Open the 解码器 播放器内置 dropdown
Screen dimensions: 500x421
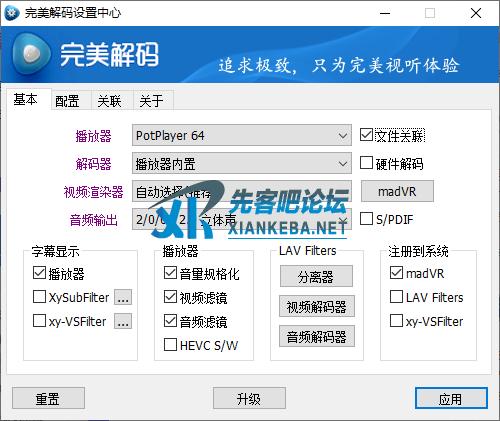coord(242,163)
